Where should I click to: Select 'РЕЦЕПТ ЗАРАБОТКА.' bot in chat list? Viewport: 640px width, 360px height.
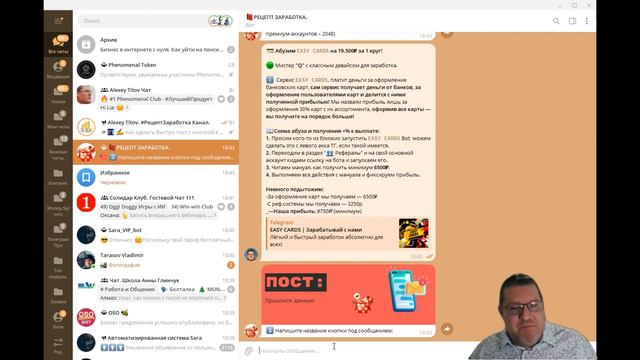click(156, 152)
